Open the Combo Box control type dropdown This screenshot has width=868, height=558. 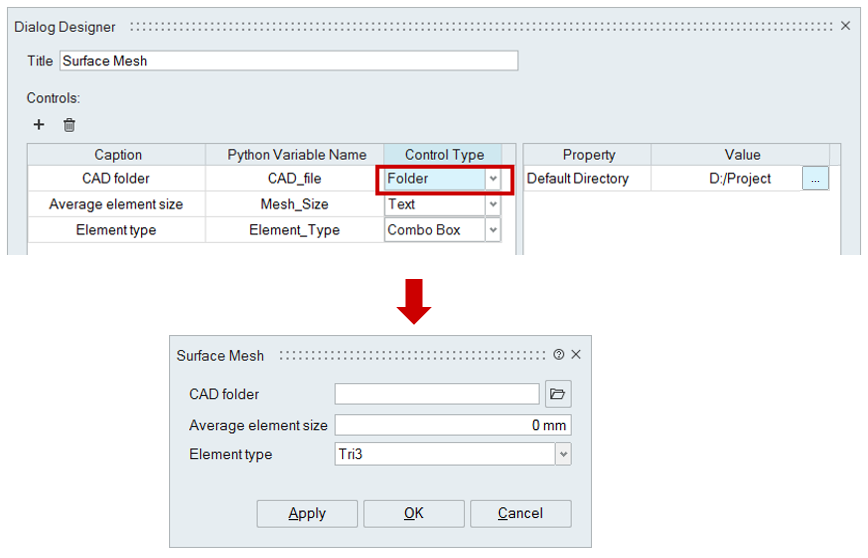coord(492,230)
